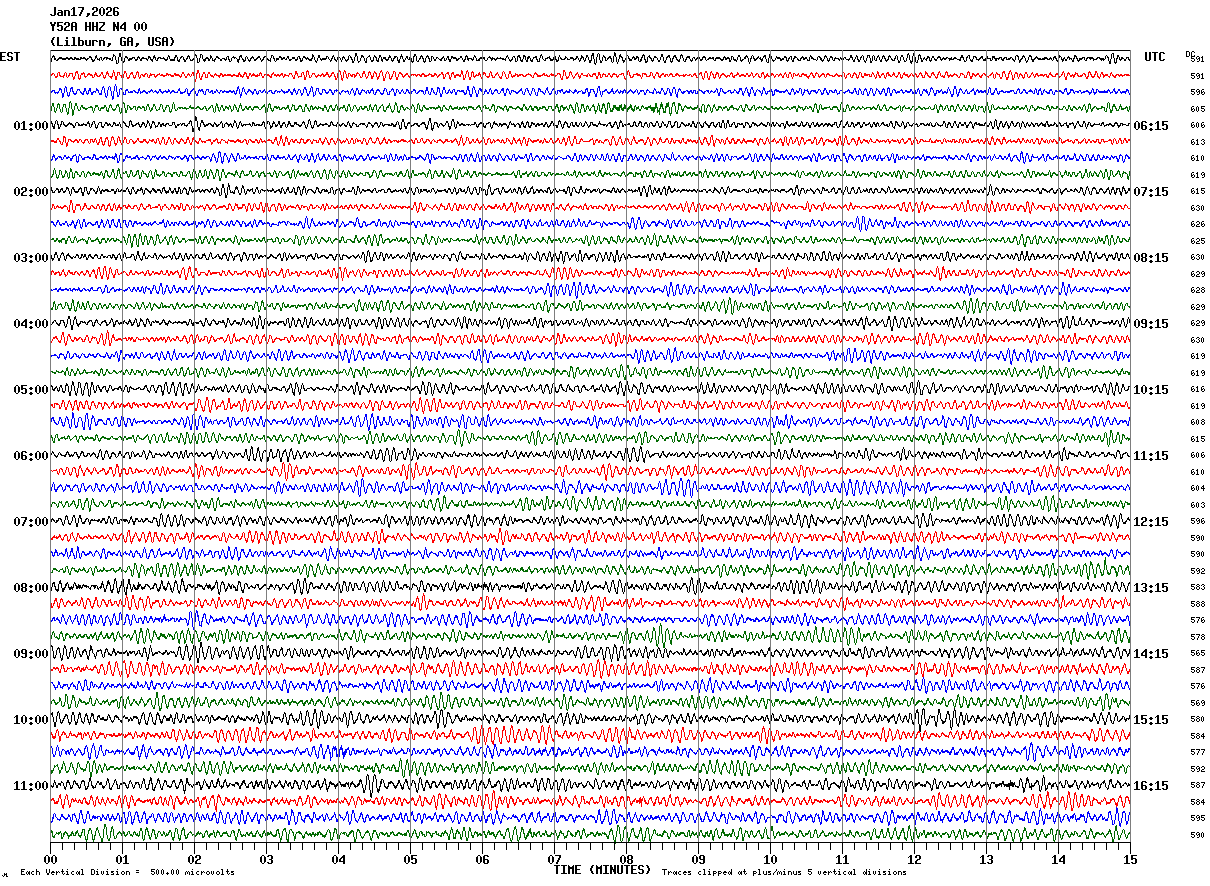Click the date header 'Jan17,2026'
The image size is (1210, 886).
84,12
